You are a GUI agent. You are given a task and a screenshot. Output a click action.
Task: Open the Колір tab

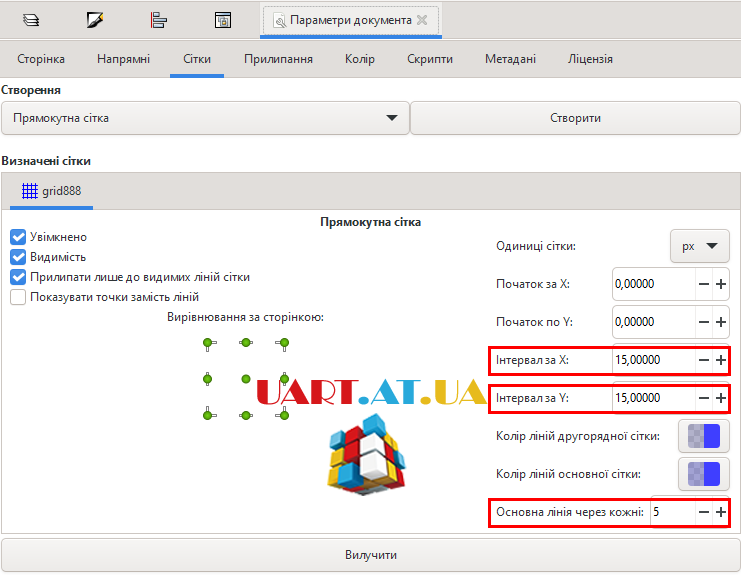360,59
